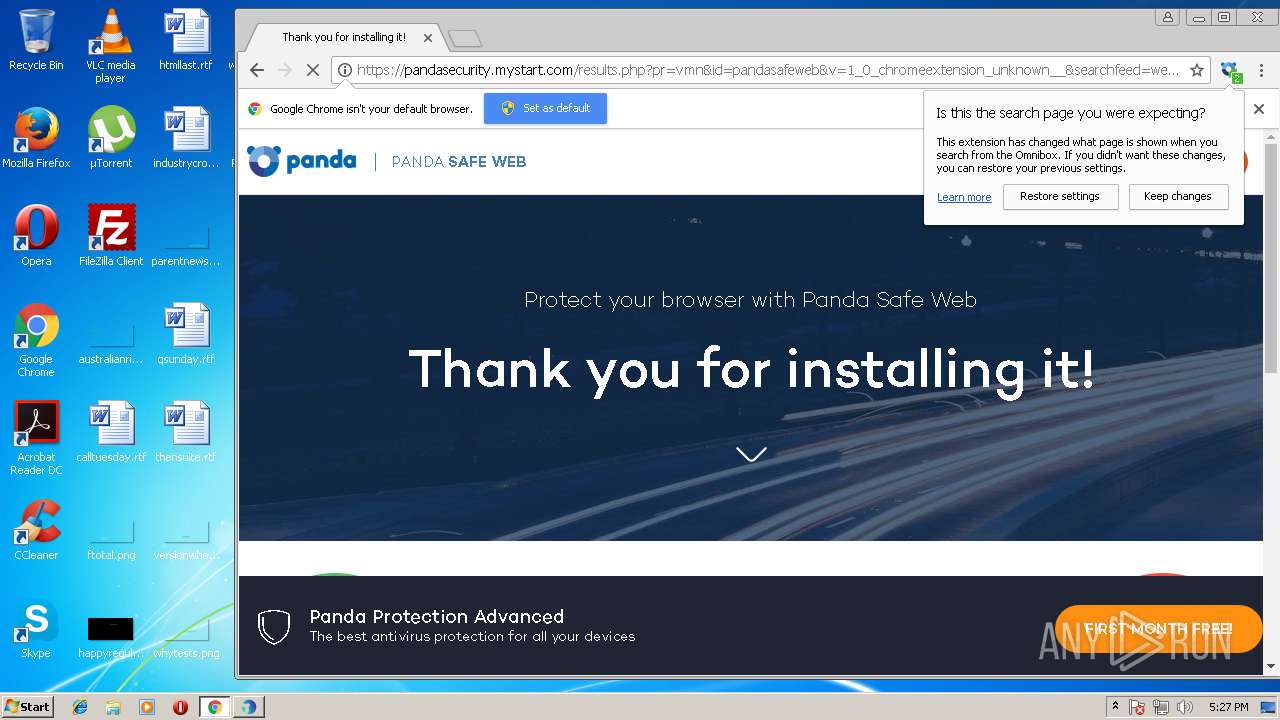The image size is (1280, 720).
Task: Open Chrome three-dot menu
Action: (1261, 70)
